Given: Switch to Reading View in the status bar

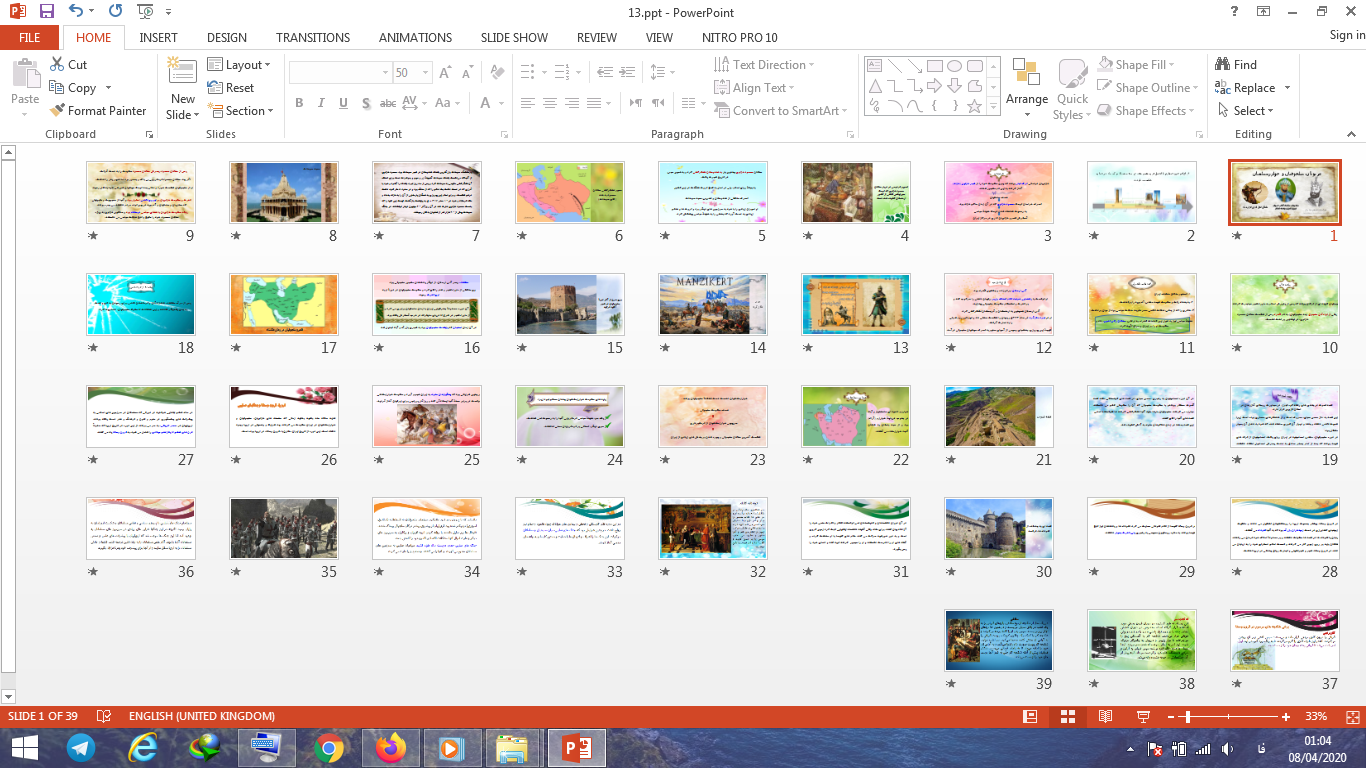Looking at the screenshot, I should [1105, 717].
